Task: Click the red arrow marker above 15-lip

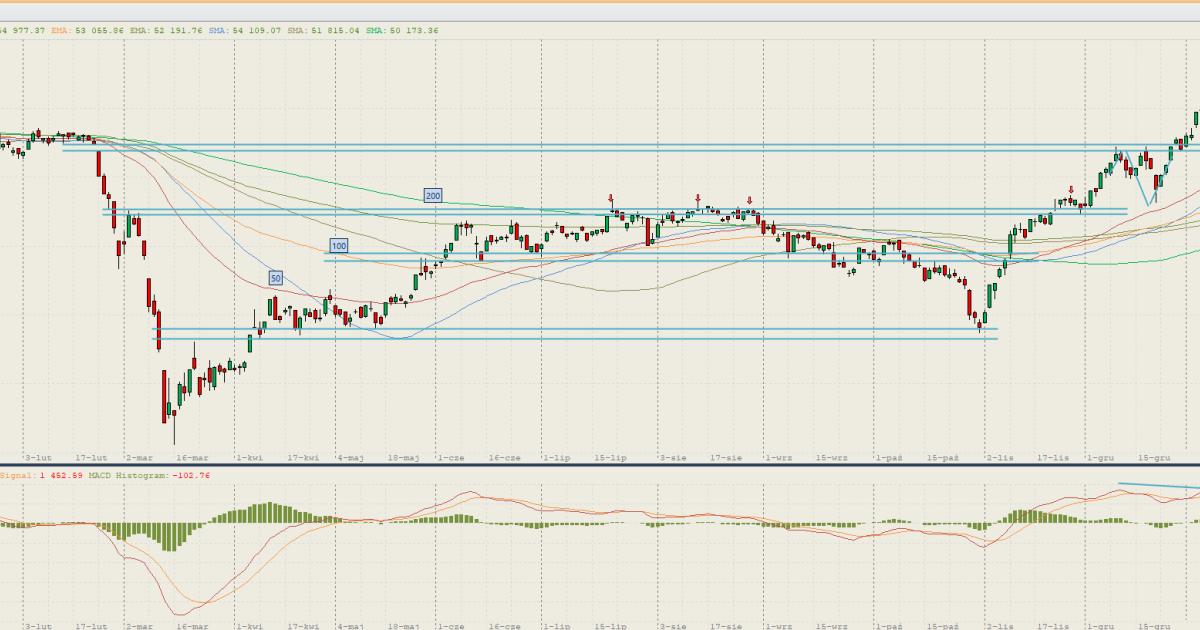Action: 610,200
